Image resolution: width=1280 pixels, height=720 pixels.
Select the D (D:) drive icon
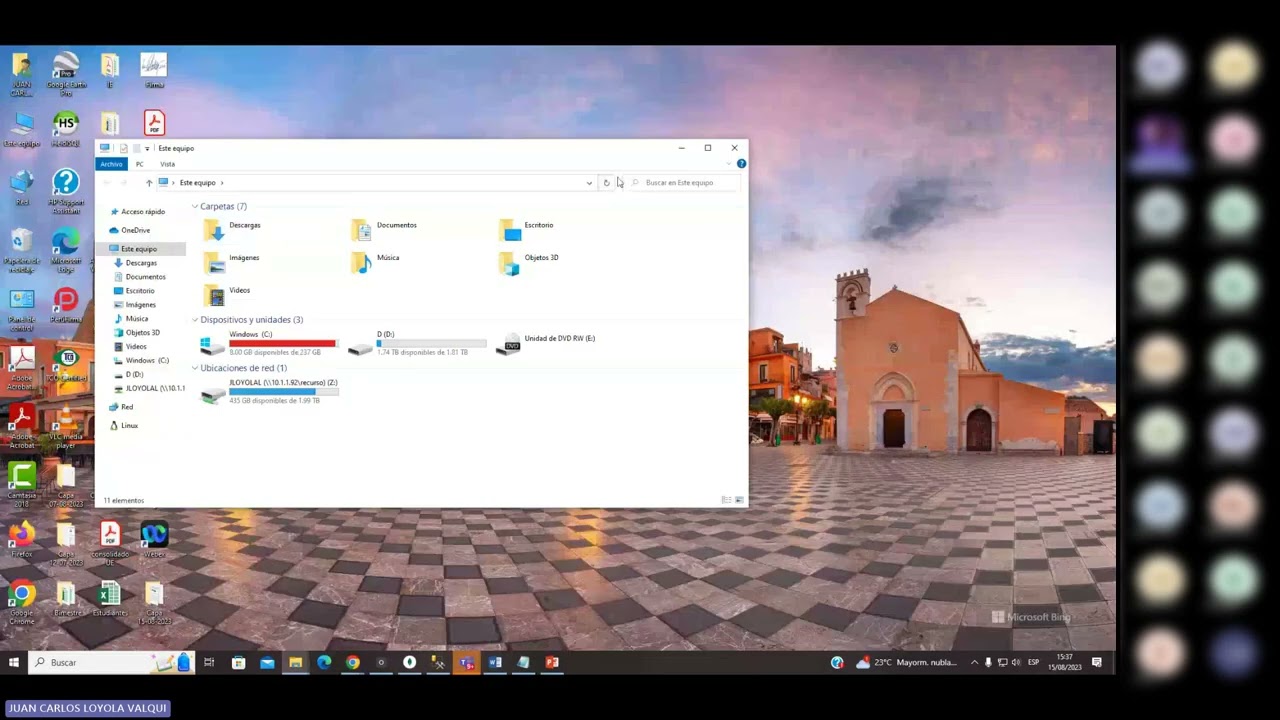click(360, 347)
